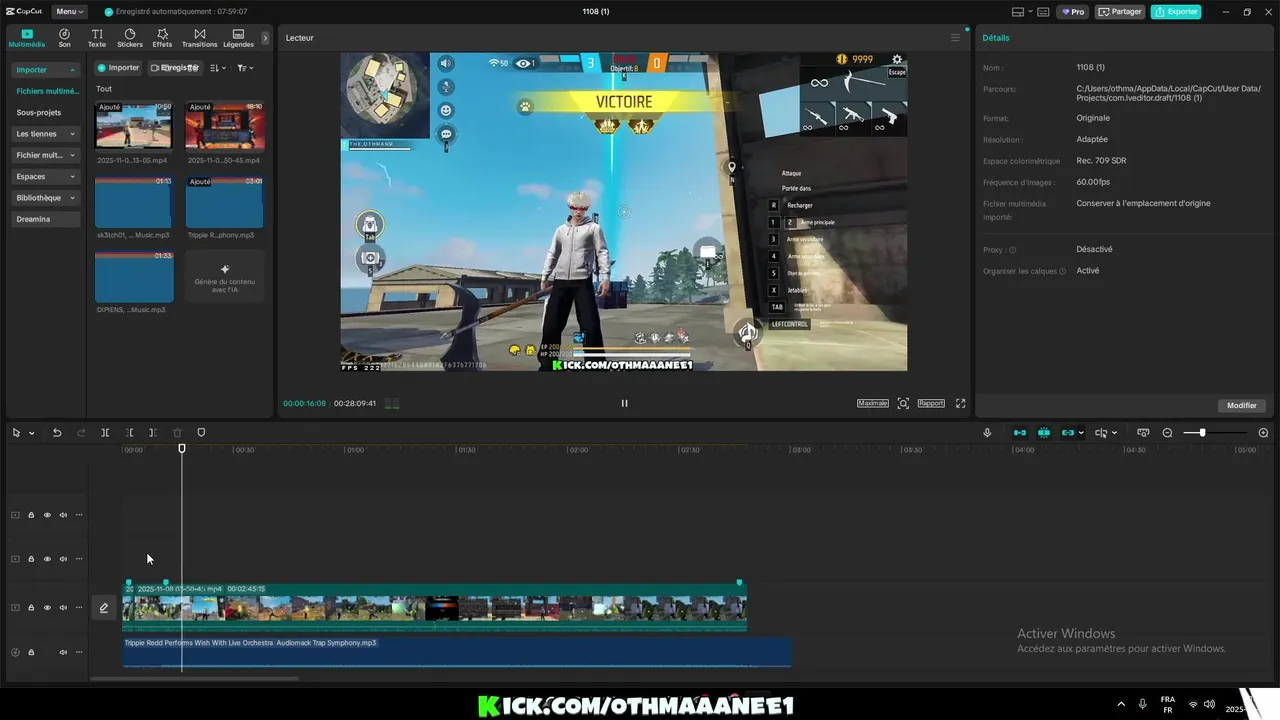Switch to the Effets tab

click(x=162, y=38)
